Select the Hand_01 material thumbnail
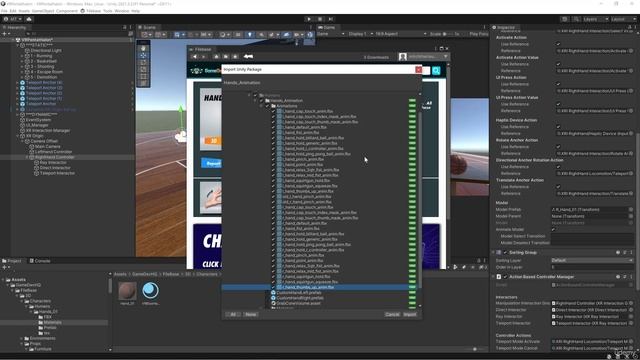Image resolution: width=640 pixels, height=360 pixels. point(127,291)
